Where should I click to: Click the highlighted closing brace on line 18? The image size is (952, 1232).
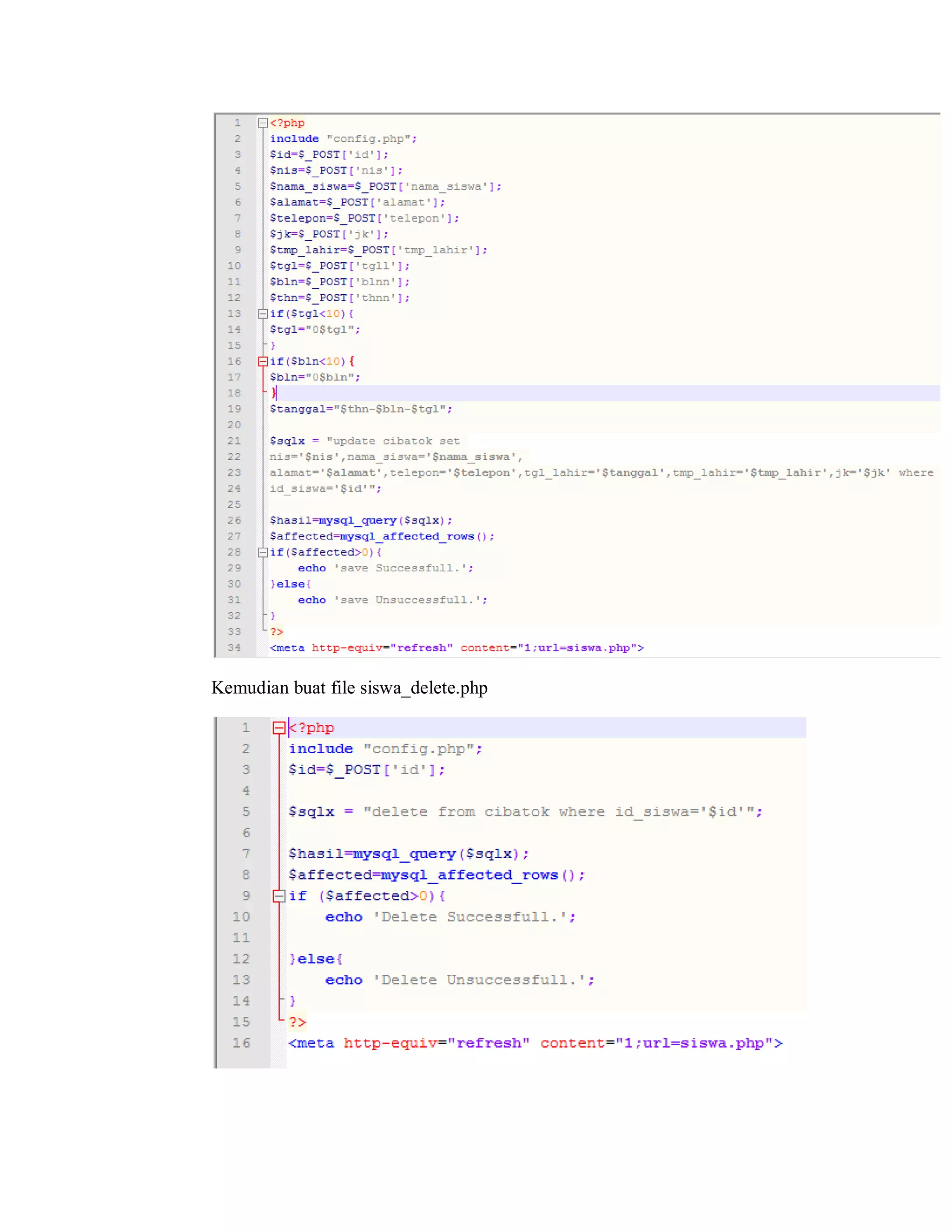pos(274,393)
